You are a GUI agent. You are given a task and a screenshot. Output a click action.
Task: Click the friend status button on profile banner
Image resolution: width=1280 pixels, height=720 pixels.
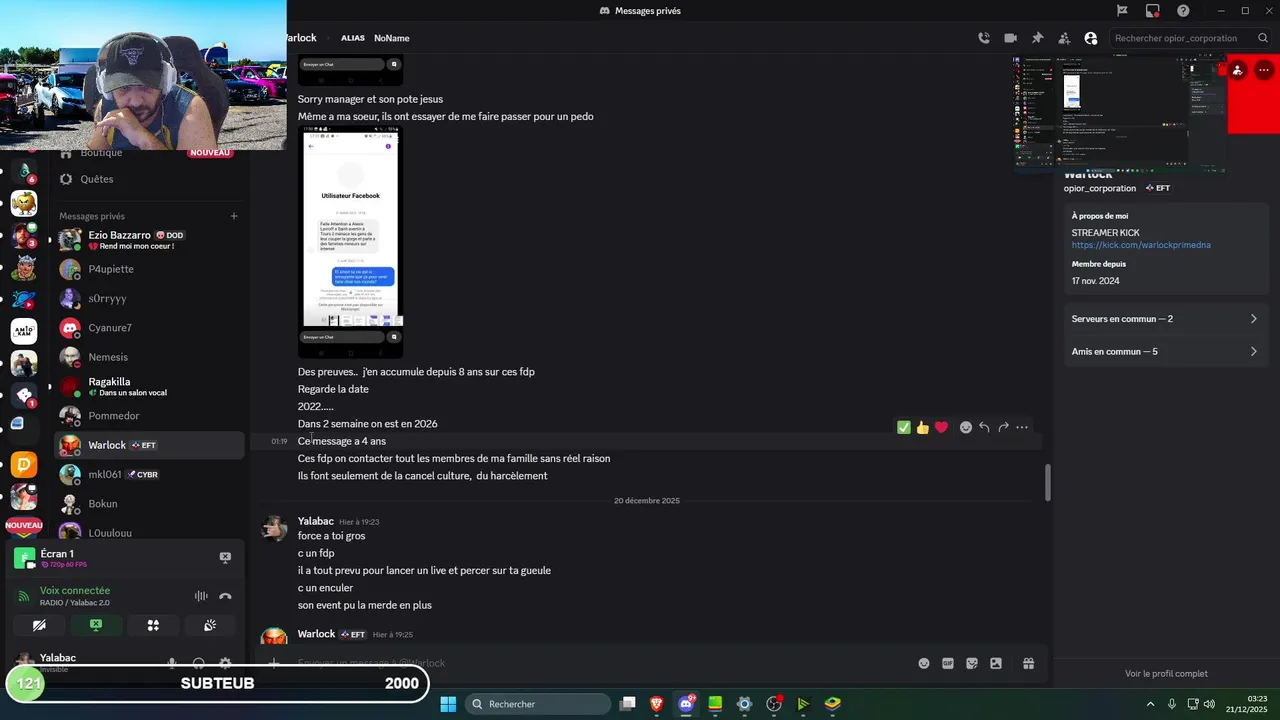coord(1238,70)
